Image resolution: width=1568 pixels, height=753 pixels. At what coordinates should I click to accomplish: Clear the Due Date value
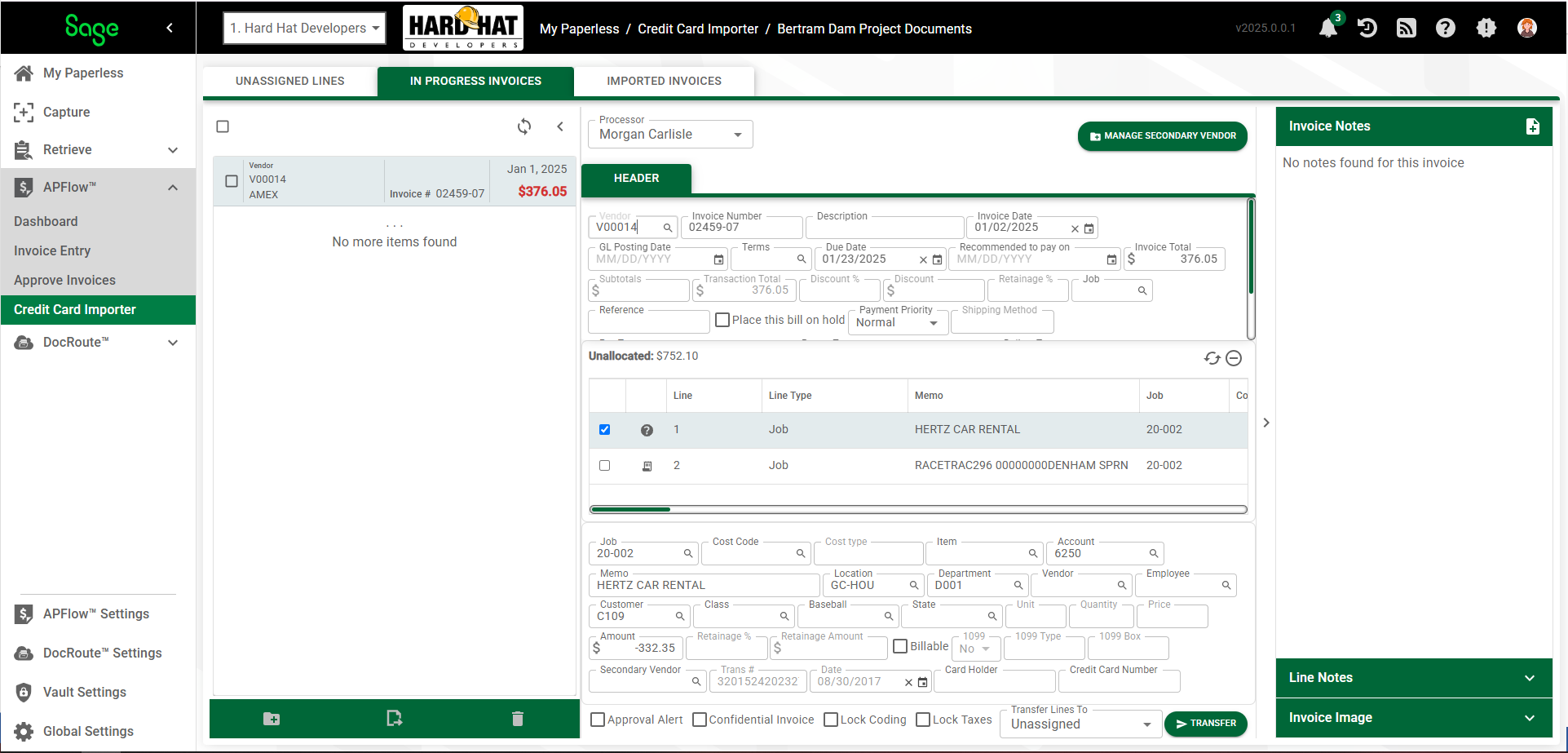923,259
